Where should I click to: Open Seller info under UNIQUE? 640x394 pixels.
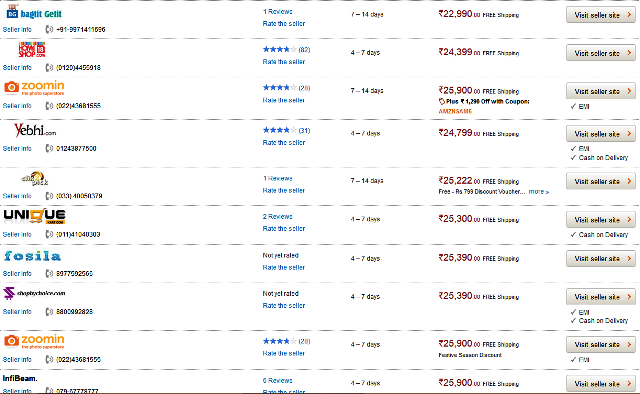17,234
